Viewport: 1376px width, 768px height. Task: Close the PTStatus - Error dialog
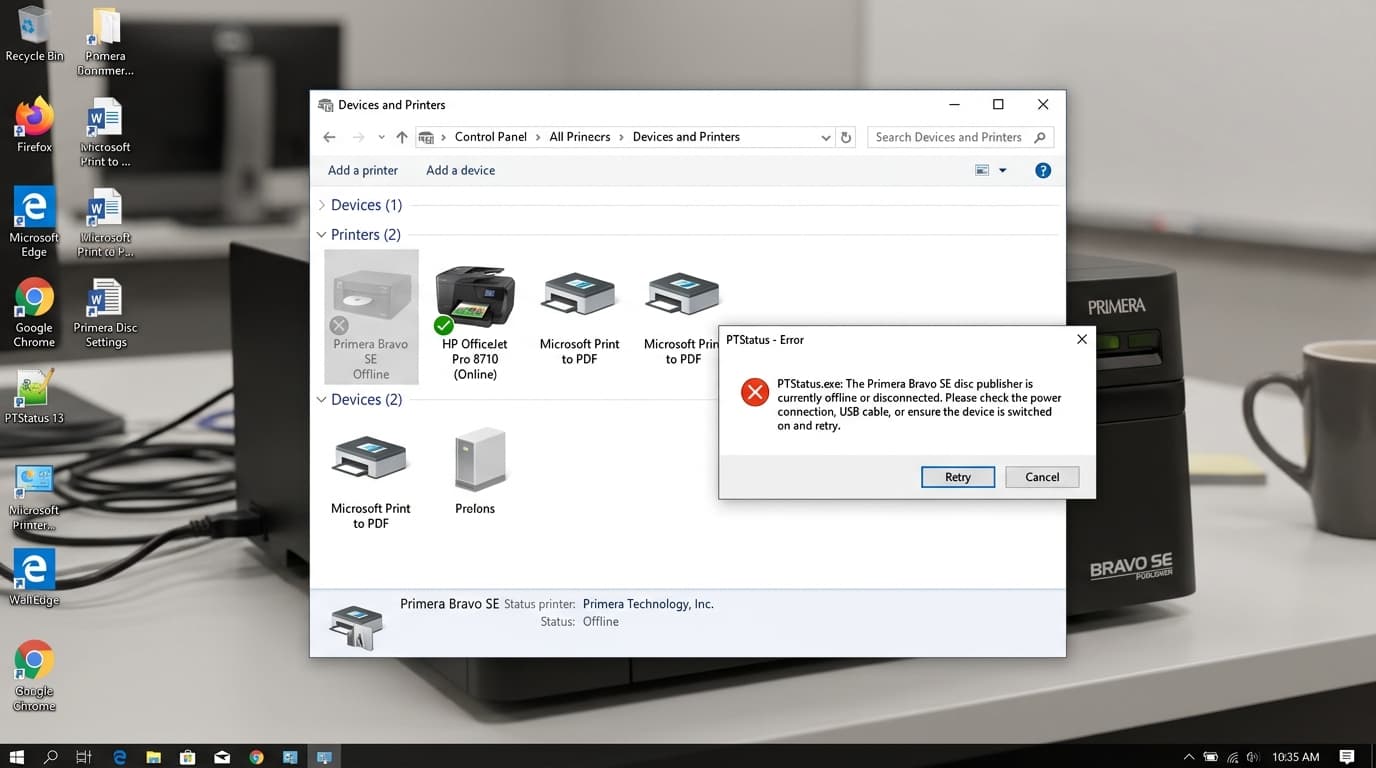[x=1081, y=340]
